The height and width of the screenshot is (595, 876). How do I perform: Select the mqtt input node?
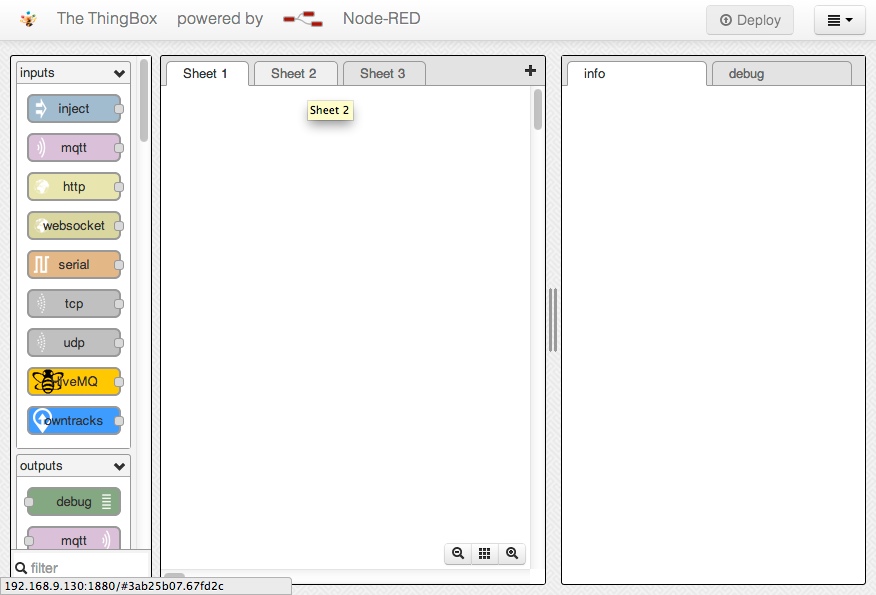click(74, 148)
